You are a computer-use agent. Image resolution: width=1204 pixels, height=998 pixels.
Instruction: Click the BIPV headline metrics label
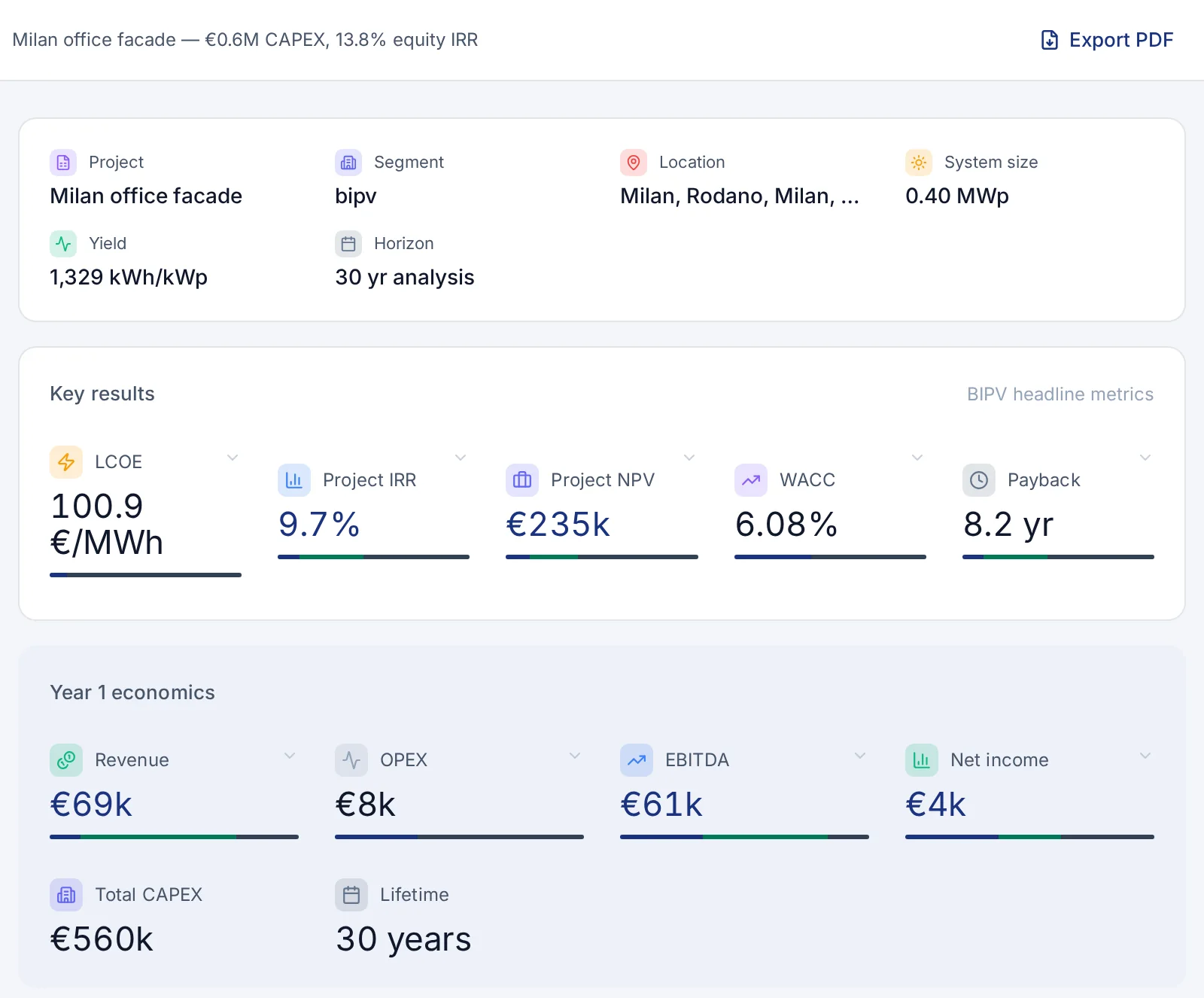(1060, 394)
